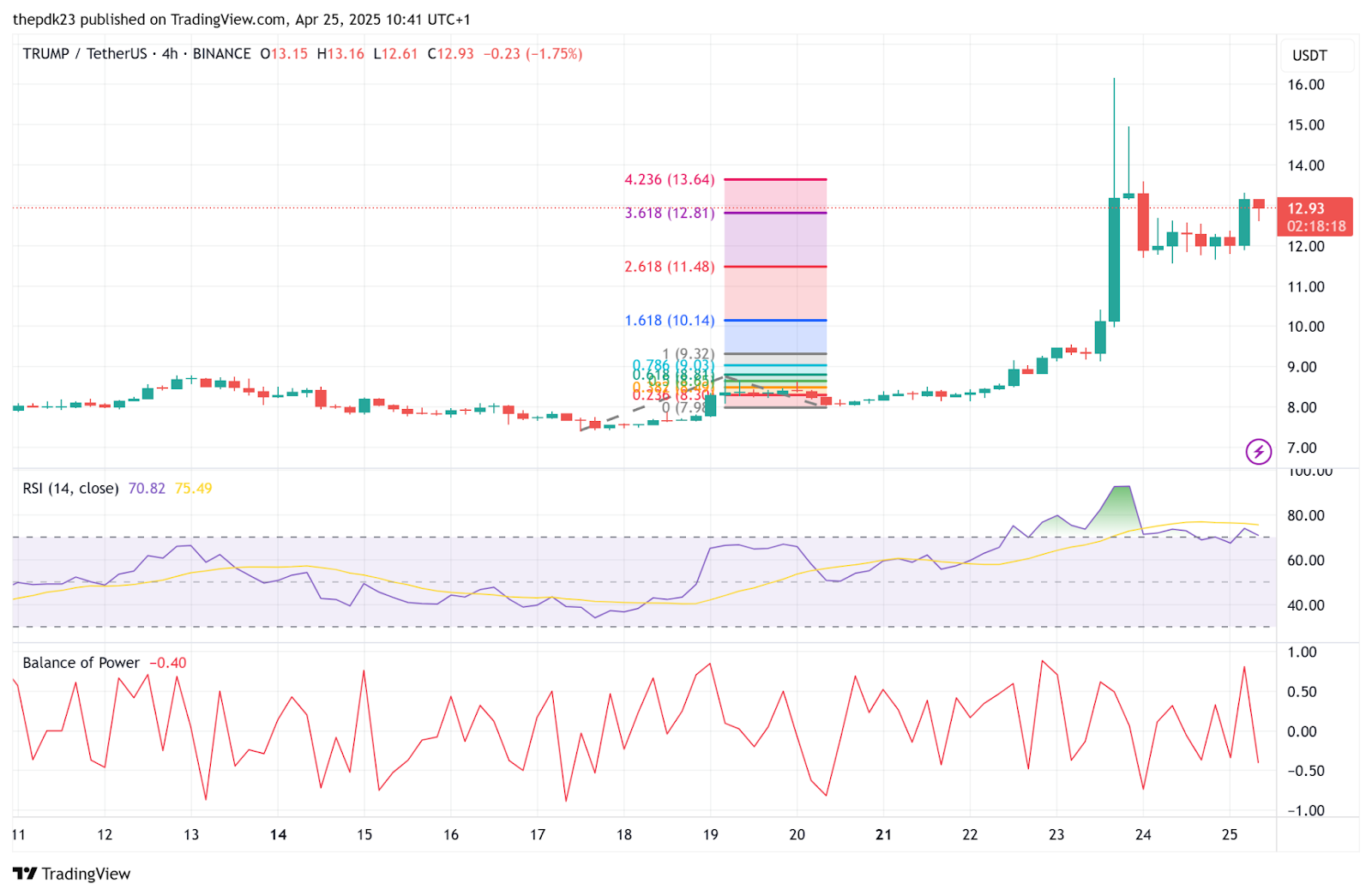
Task: Click the Fibonacci label 2.618 (11.48)
Action: coord(669,267)
